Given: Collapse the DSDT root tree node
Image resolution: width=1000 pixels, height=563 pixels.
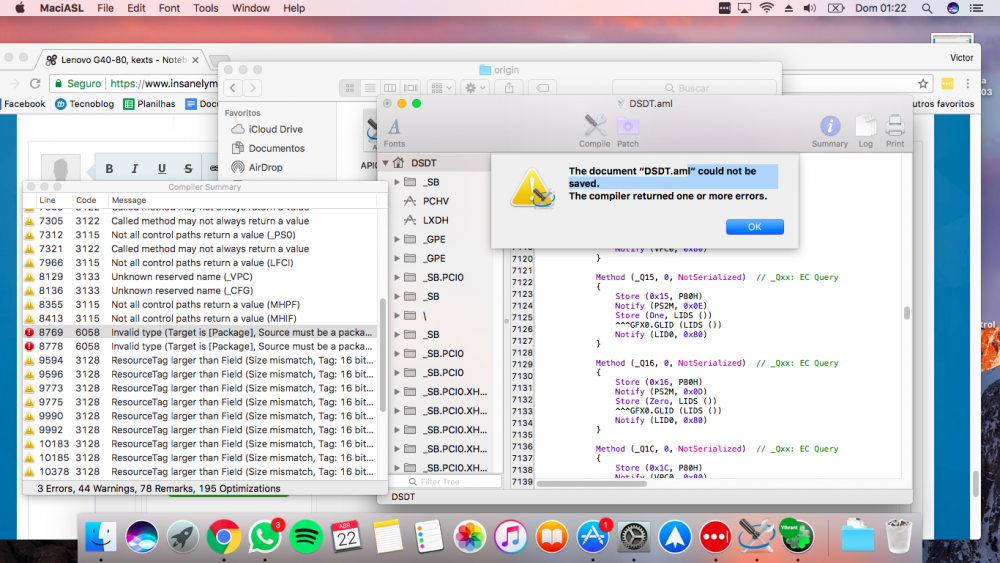Looking at the screenshot, I should (386, 163).
